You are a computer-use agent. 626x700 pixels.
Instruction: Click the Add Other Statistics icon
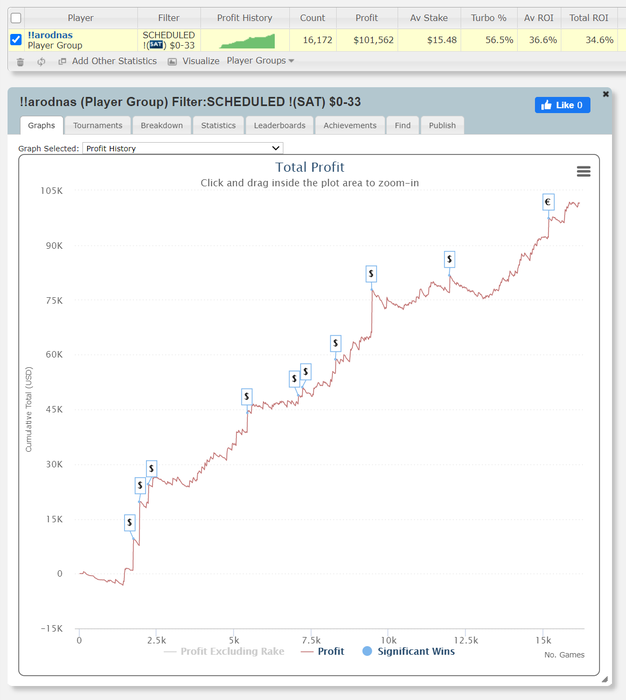tap(62, 61)
